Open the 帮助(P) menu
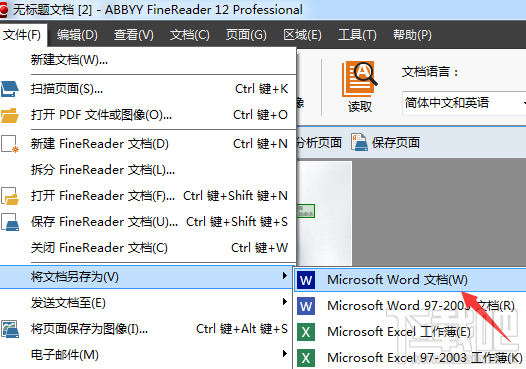The image size is (526, 369). point(412,35)
